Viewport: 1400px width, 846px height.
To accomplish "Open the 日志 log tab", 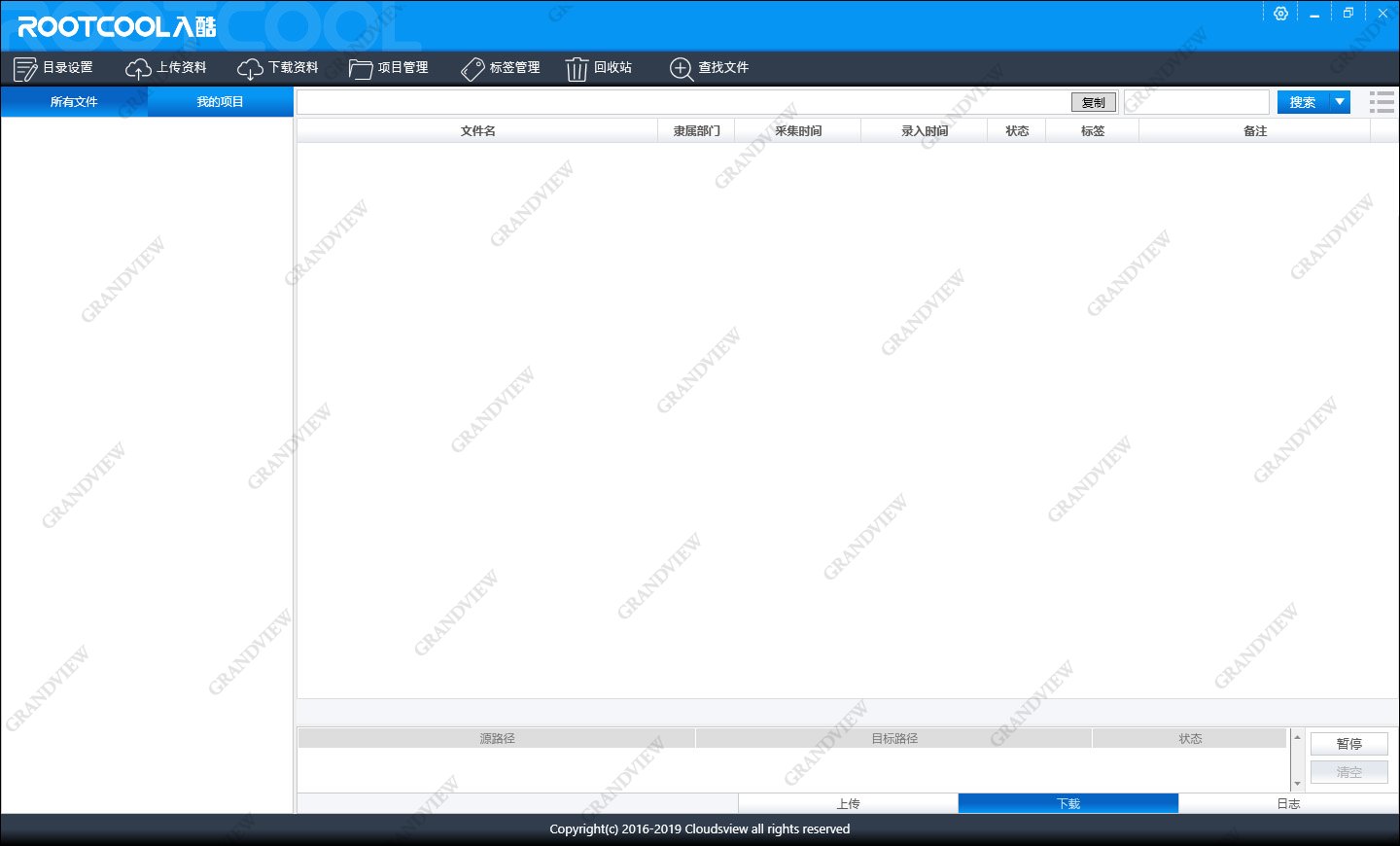I will coord(1288,803).
